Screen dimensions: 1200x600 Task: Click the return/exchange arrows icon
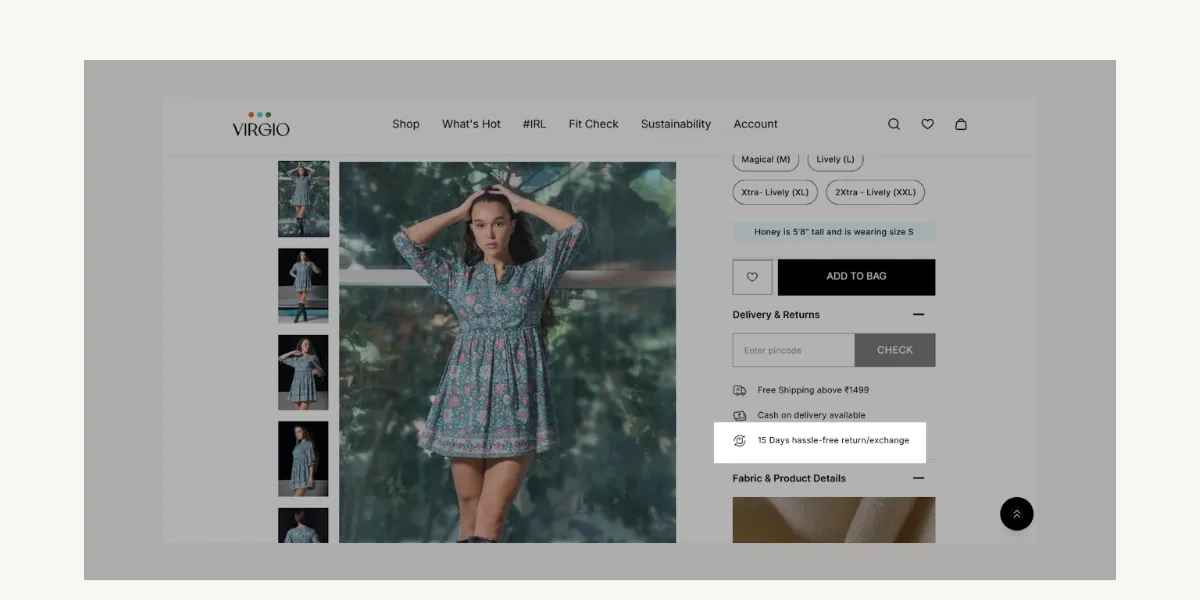pos(740,440)
